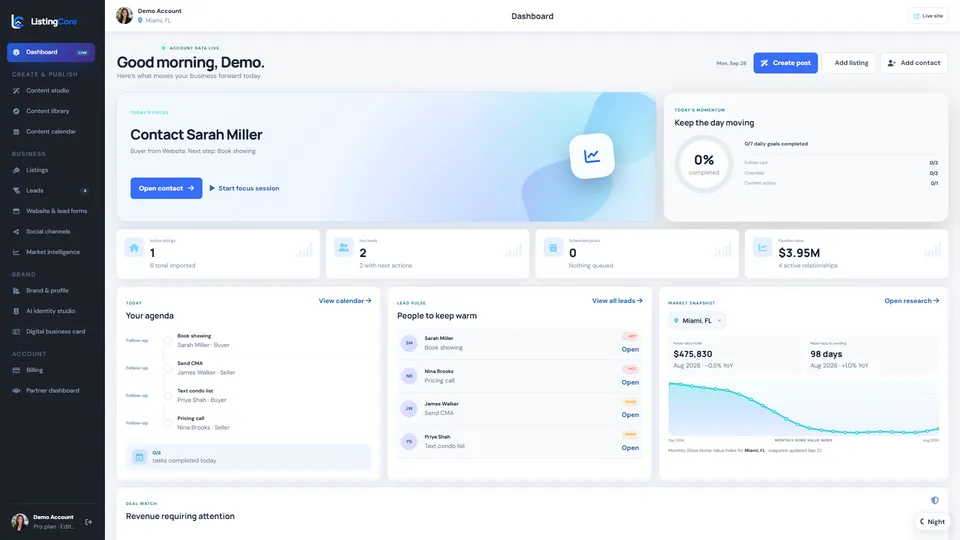960x540 pixels.
Task: Click View calendar link
Action: (x=345, y=301)
